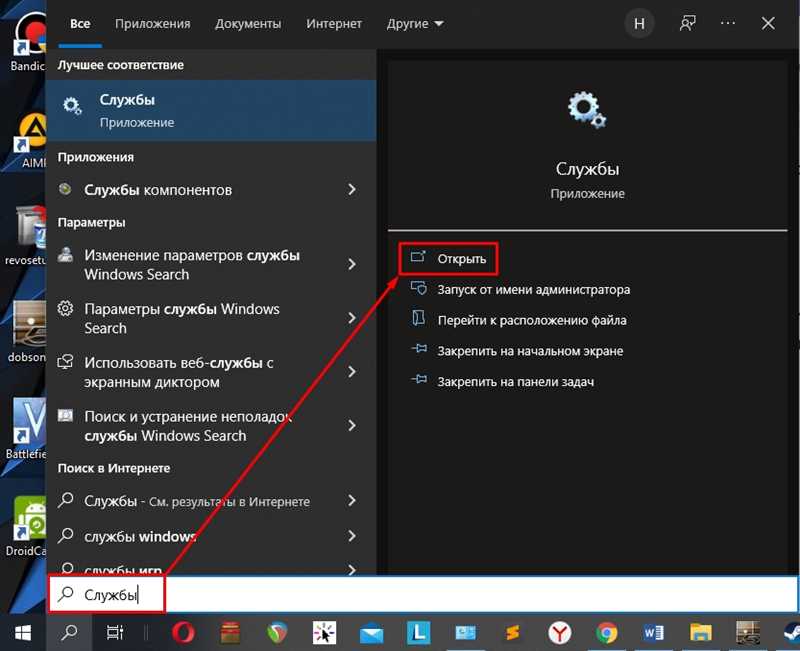
Task: Click the DroidCam desktop shortcut
Action: click(x=28, y=527)
